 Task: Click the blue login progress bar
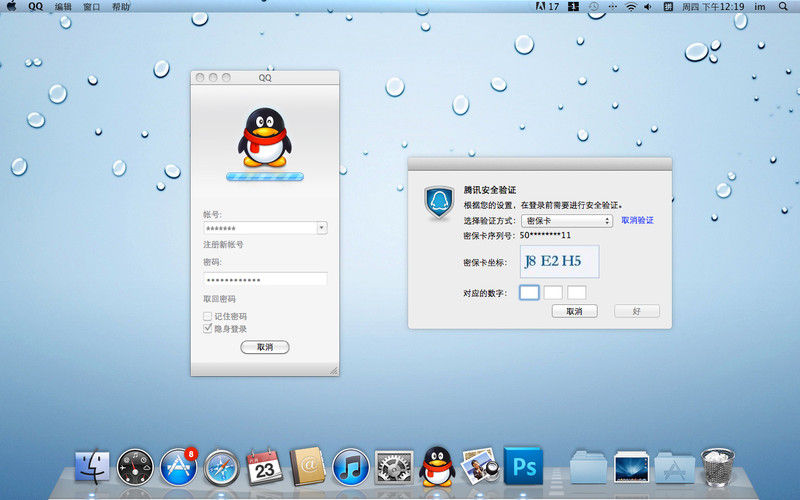265,177
